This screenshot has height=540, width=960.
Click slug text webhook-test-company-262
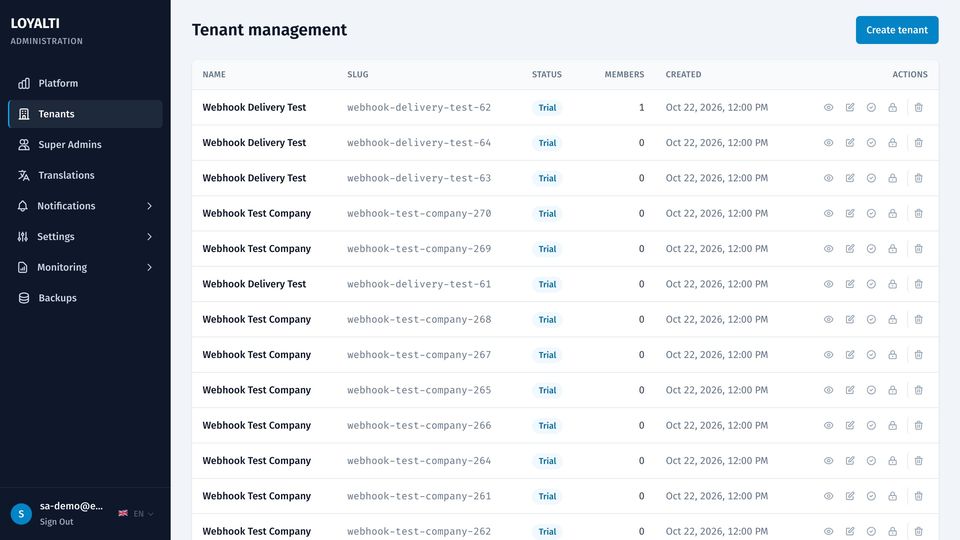[x=419, y=531]
